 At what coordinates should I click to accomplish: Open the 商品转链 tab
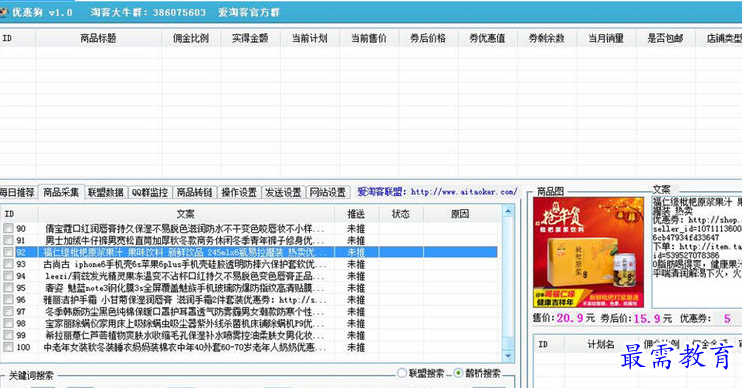pyautogui.click(x=194, y=192)
